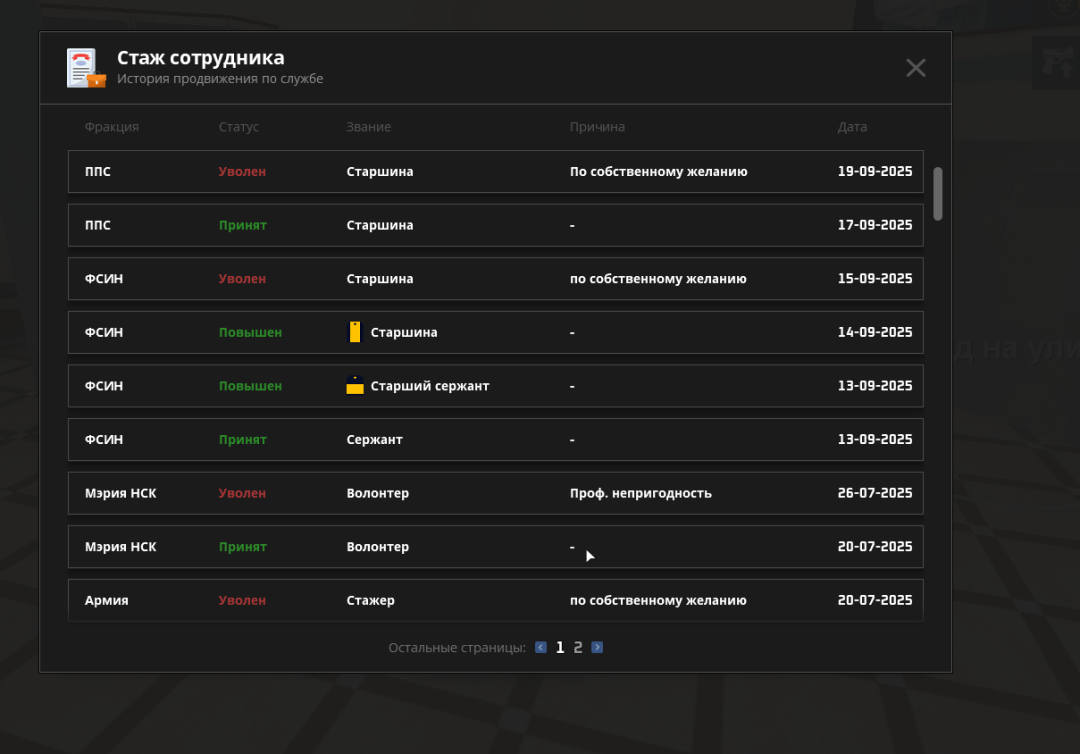
Task: Click the Старший сержант rank insignia icon
Action: click(354, 386)
